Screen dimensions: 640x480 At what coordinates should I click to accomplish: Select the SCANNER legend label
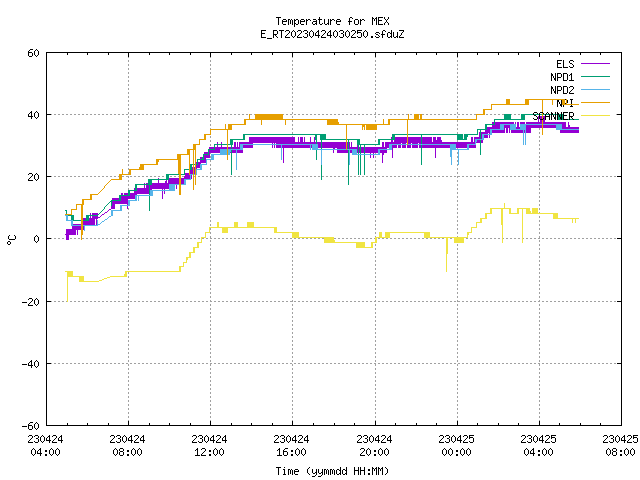tap(553, 116)
